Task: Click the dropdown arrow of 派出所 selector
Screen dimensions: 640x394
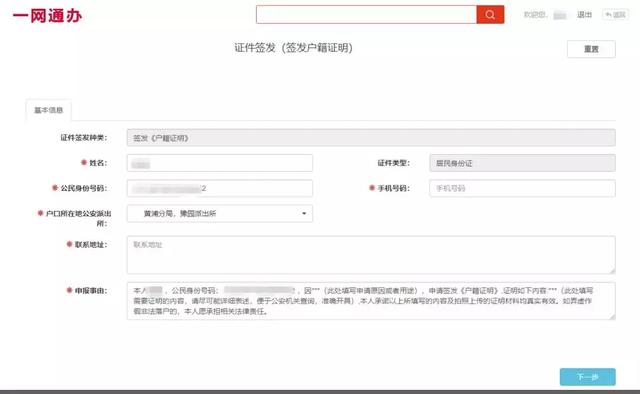Action: click(x=304, y=214)
